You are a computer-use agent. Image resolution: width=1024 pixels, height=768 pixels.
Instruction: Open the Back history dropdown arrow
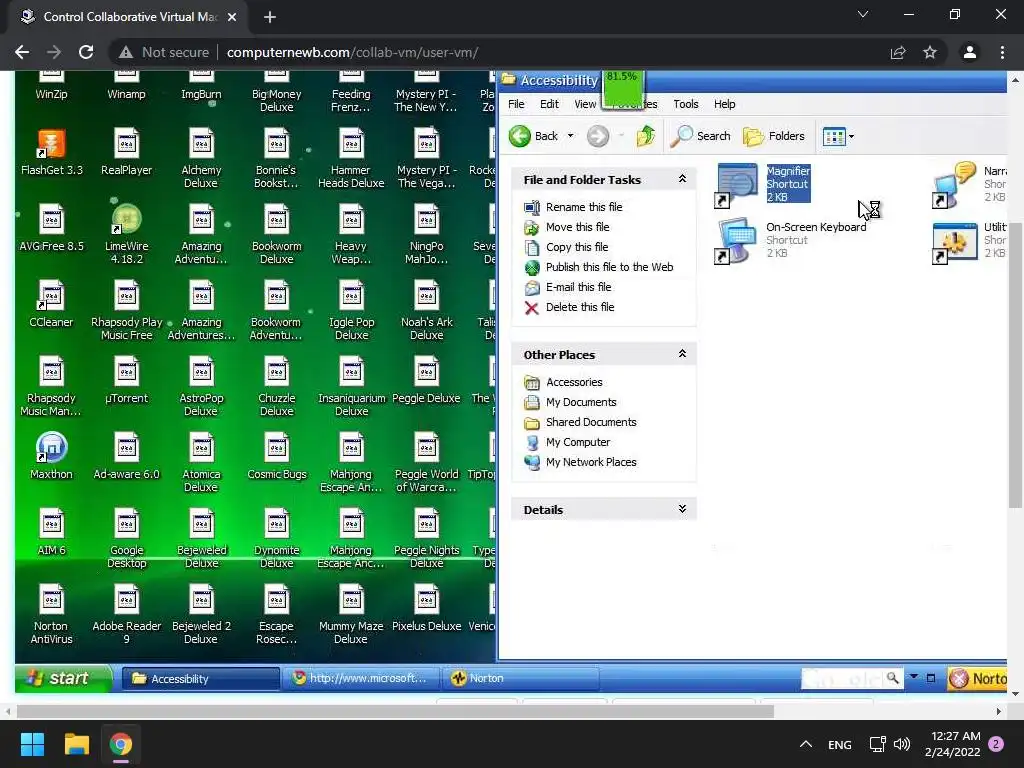pos(570,136)
